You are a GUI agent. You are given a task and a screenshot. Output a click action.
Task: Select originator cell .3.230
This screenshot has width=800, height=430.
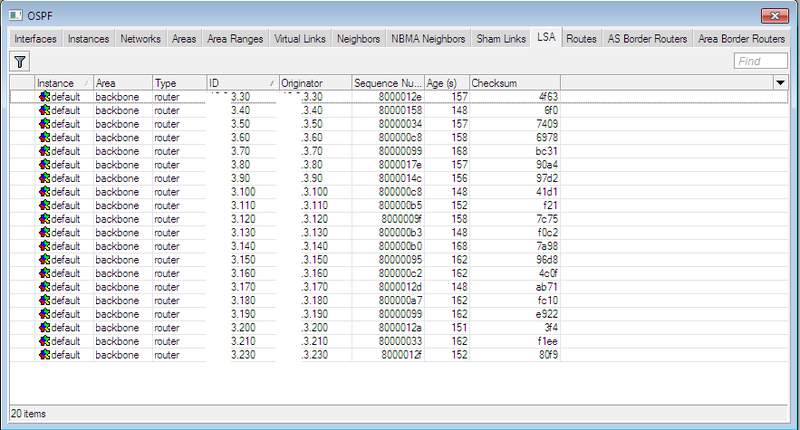[315, 355]
